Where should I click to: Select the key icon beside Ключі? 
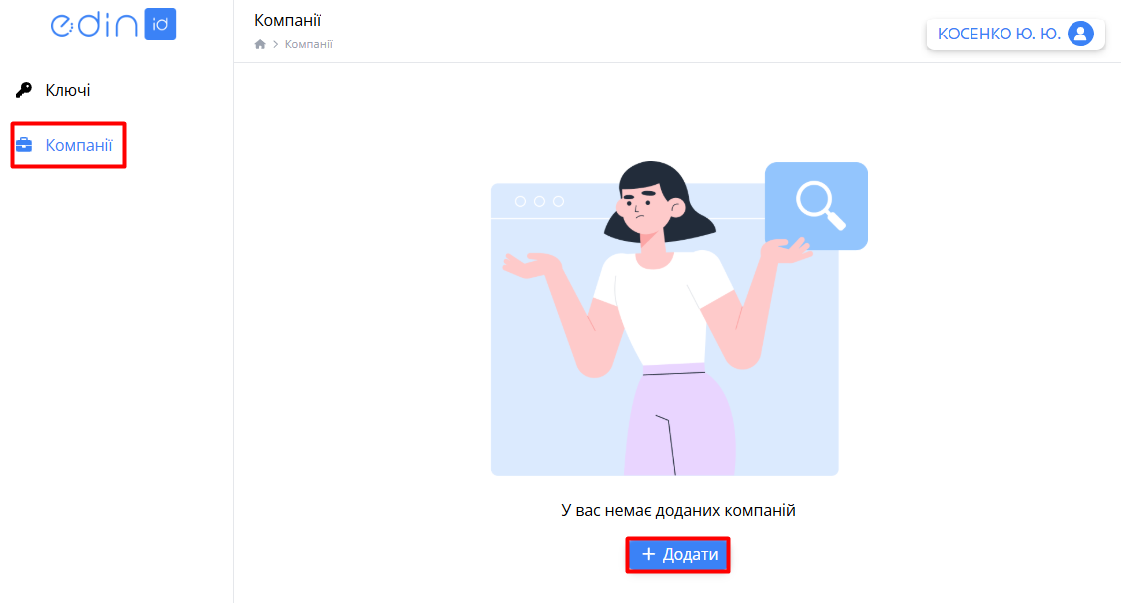24,90
